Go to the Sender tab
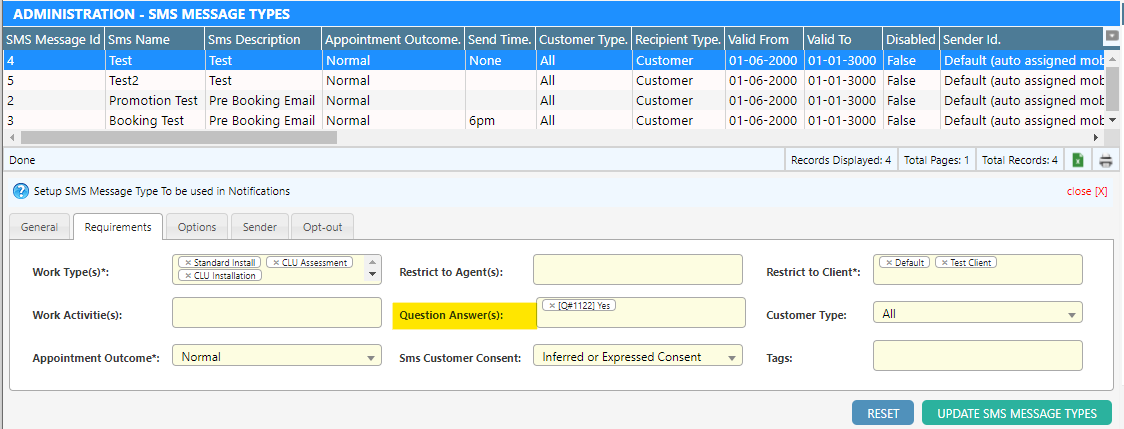The height and width of the screenshot is (429, 1124). coord(260,227)
